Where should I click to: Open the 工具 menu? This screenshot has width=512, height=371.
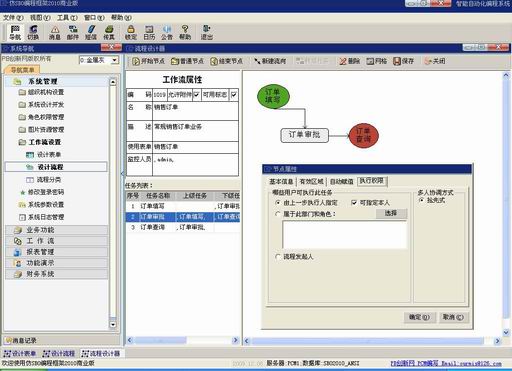tap(67, 17)
